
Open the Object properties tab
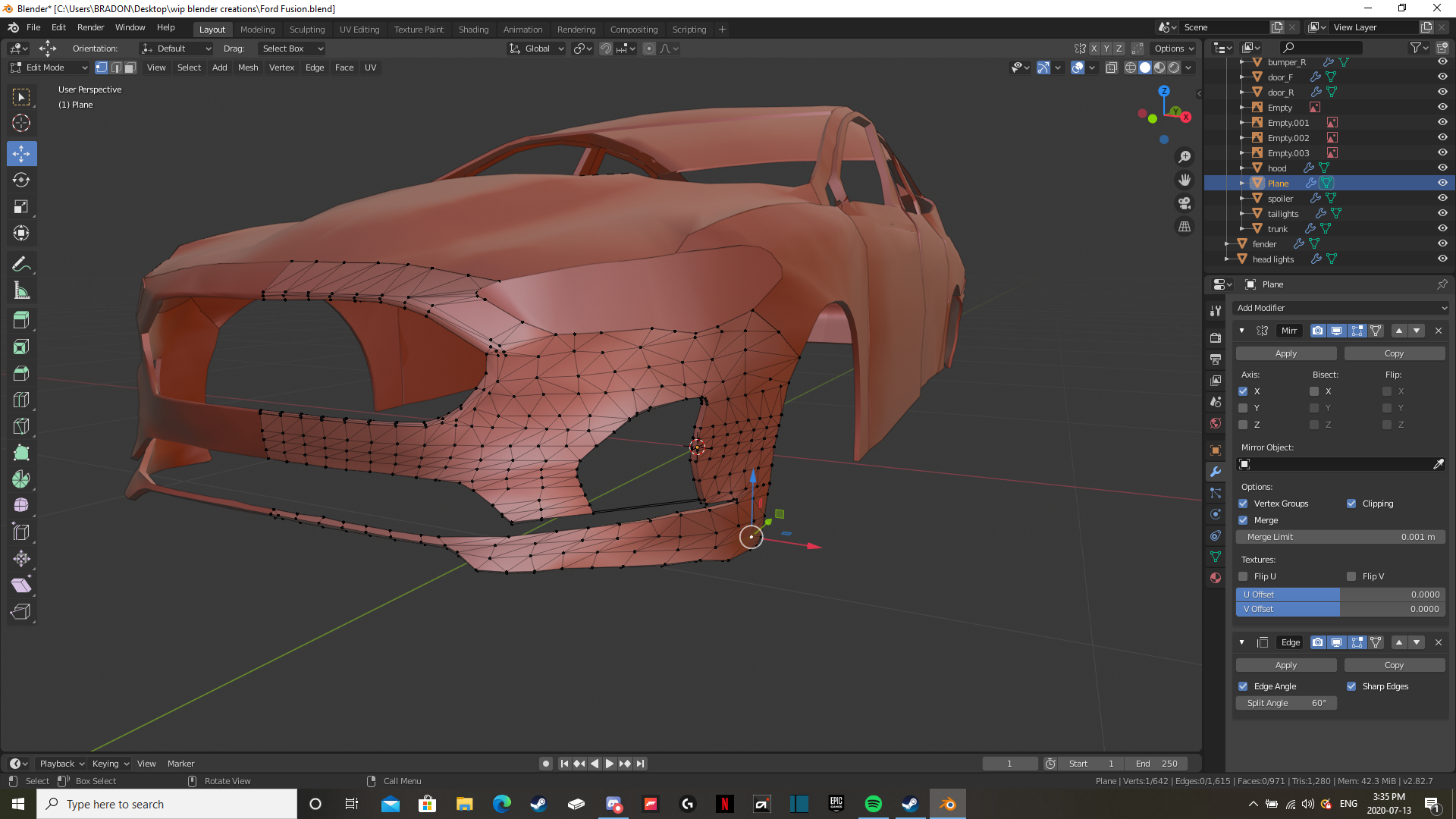pos(1216,450)
